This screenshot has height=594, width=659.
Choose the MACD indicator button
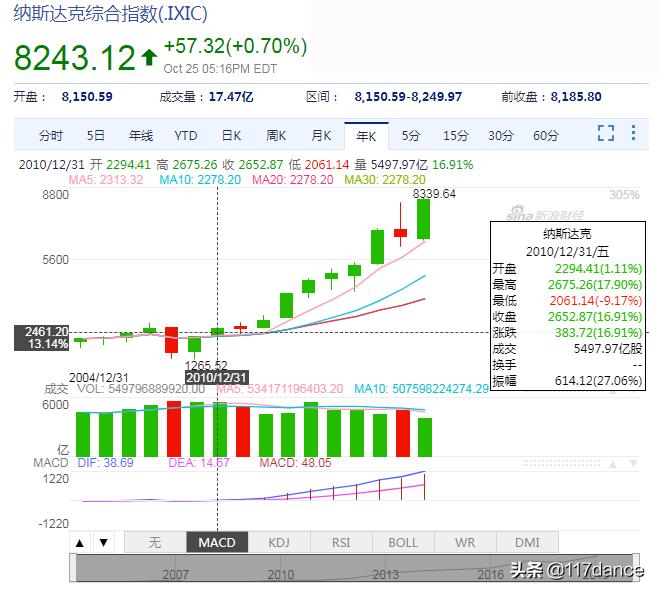pos(217,542)
